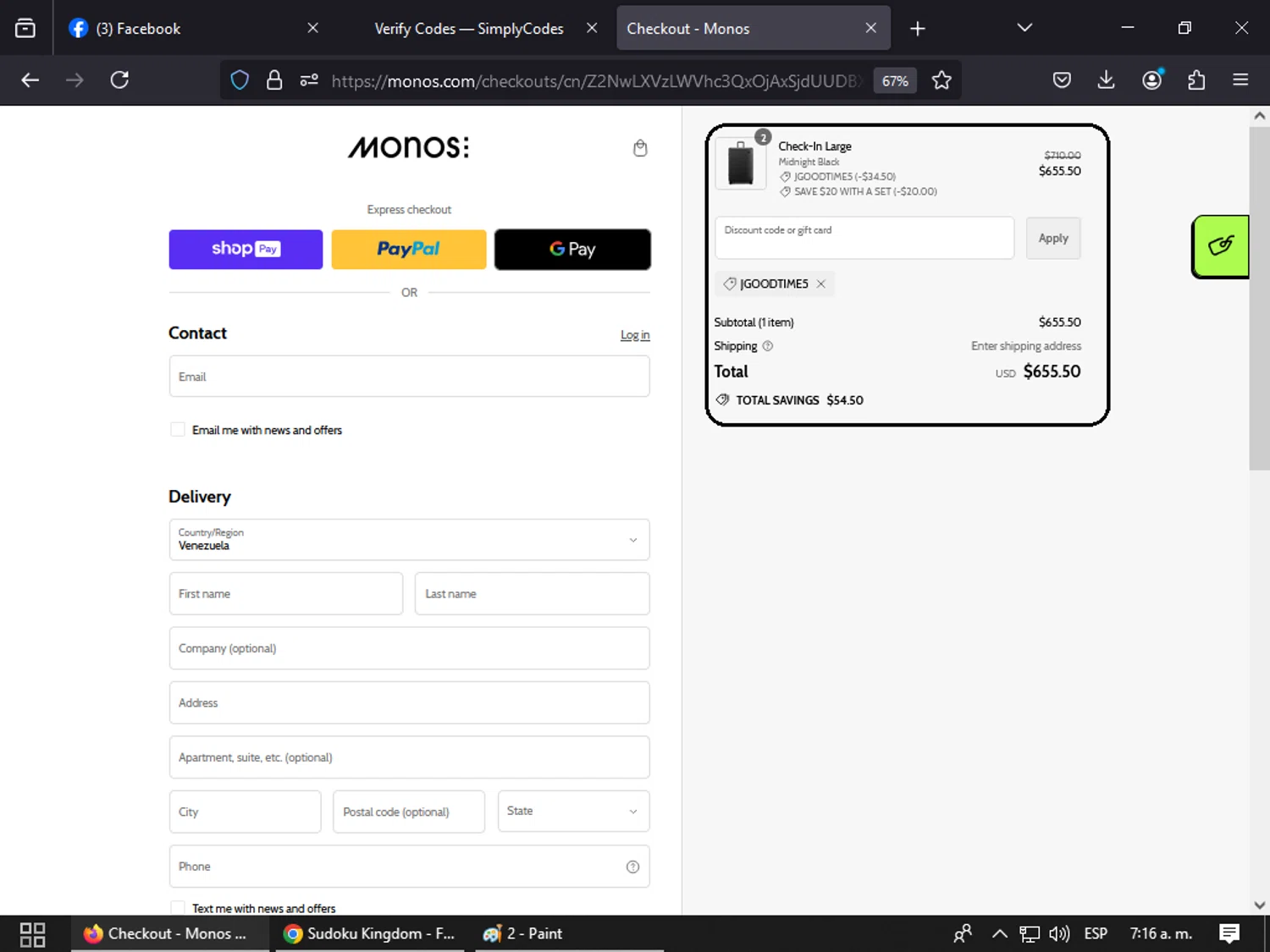Open the network status tray icon
This screenshot has height=952, width=1270.
(1029, 933)
